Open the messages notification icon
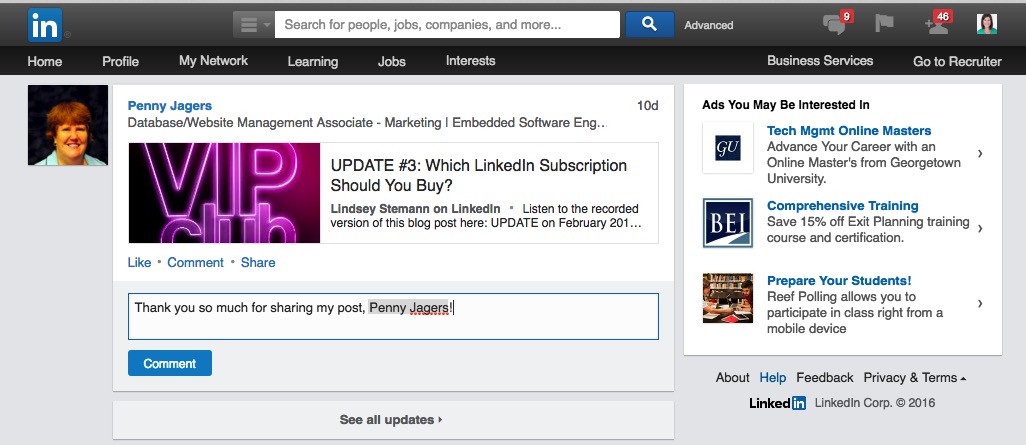The height and width of the screenshot is (445, 1026). tap(834, 26)
